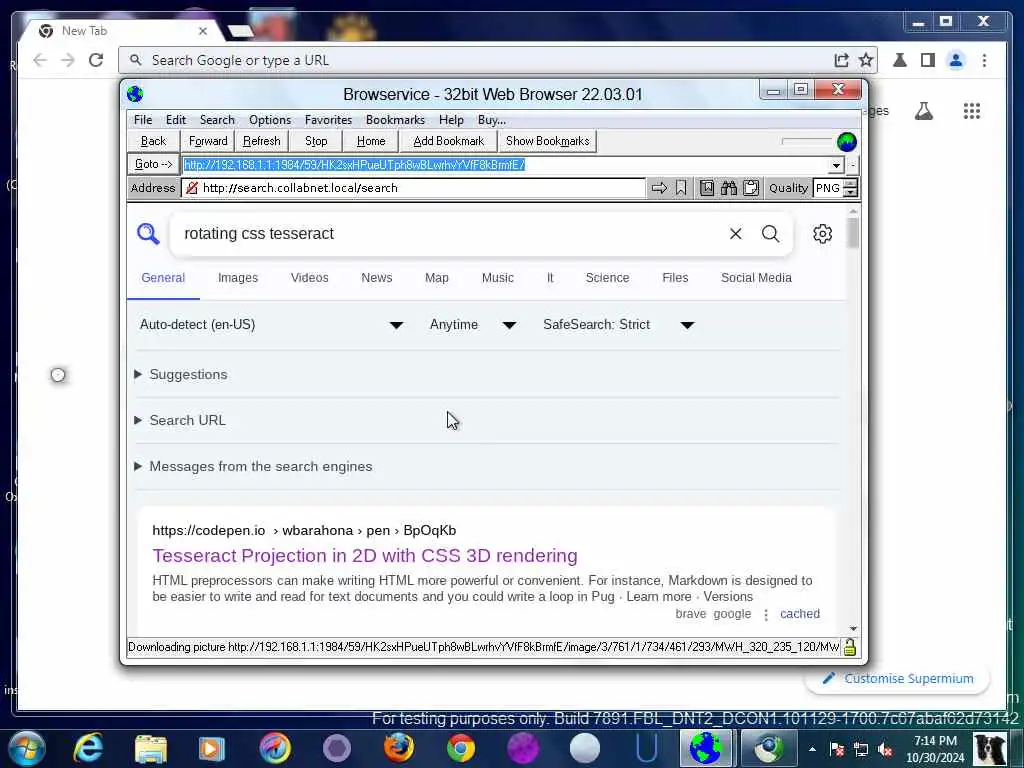Open the Goto URL history dropdown arrow

click(836, 165)
